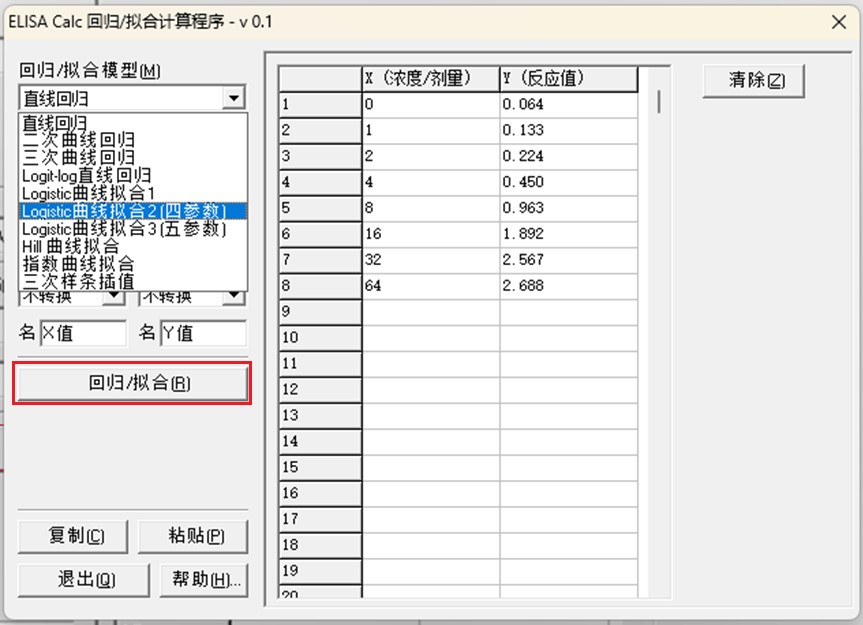Open the right 不转换 Y transform dropdown
863x625 pixels.
233,297
